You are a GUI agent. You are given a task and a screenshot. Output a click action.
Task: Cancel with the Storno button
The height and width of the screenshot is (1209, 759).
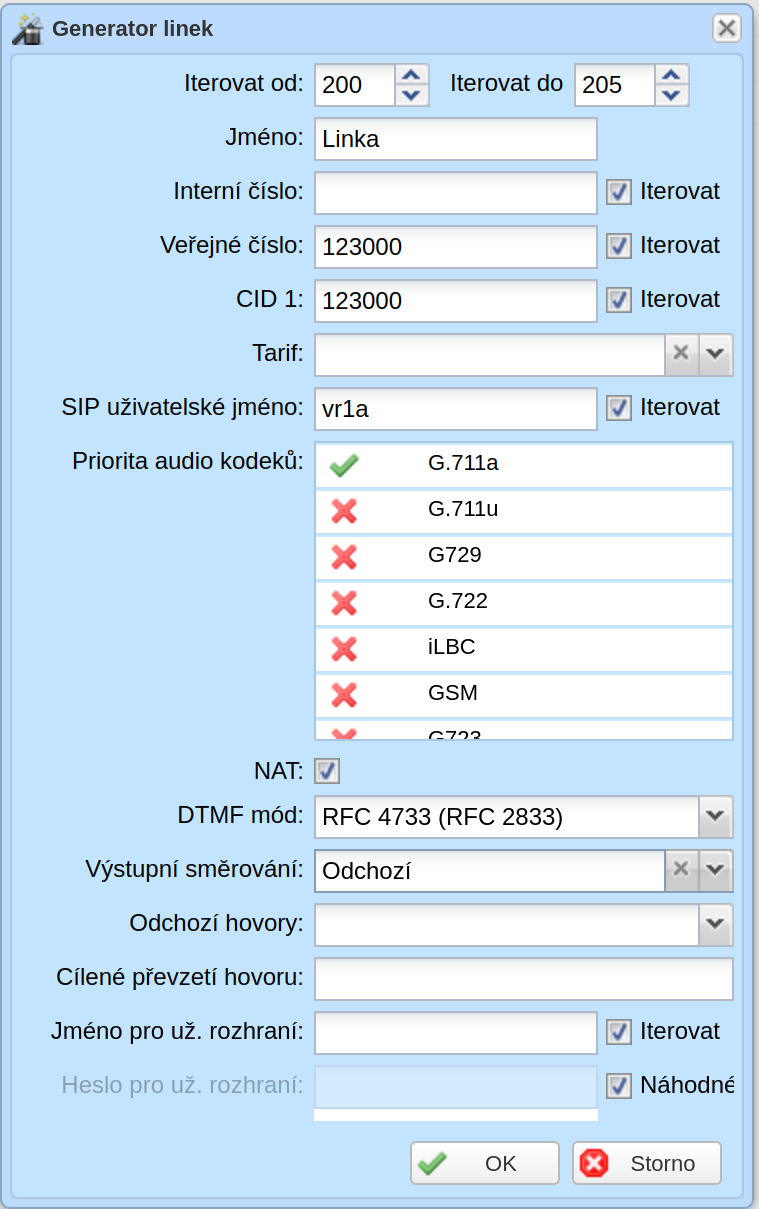click(647, 1163)
